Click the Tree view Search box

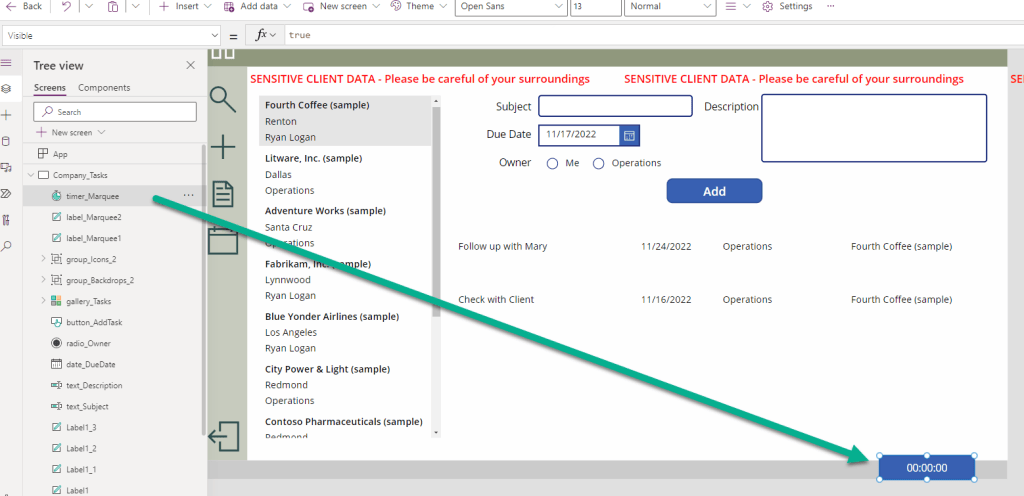click(115, 112)
